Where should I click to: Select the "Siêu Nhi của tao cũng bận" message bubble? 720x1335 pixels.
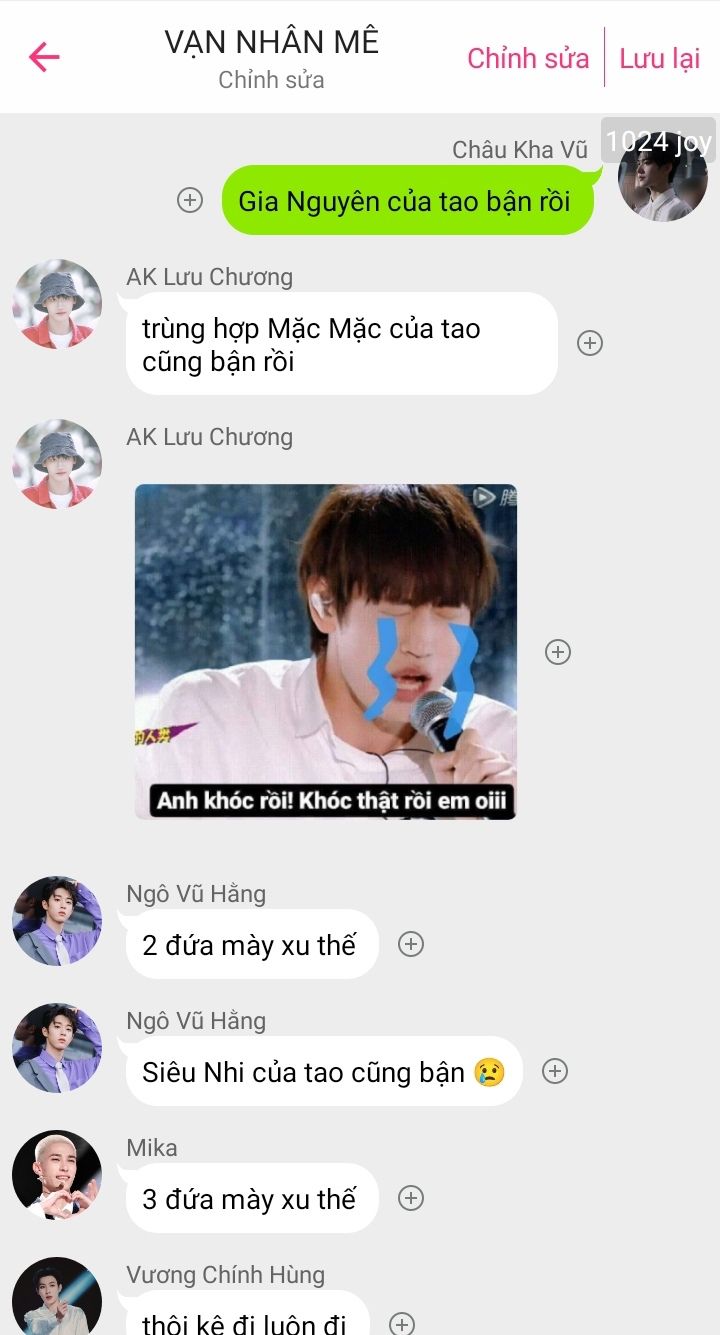tap(324, 1071)
